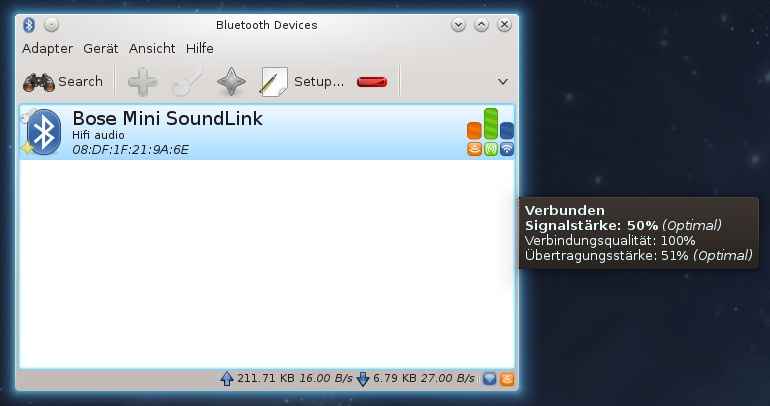This screenshot has width=770, height=406.
Task: Open the Ansicht menu
Action: 152,49
